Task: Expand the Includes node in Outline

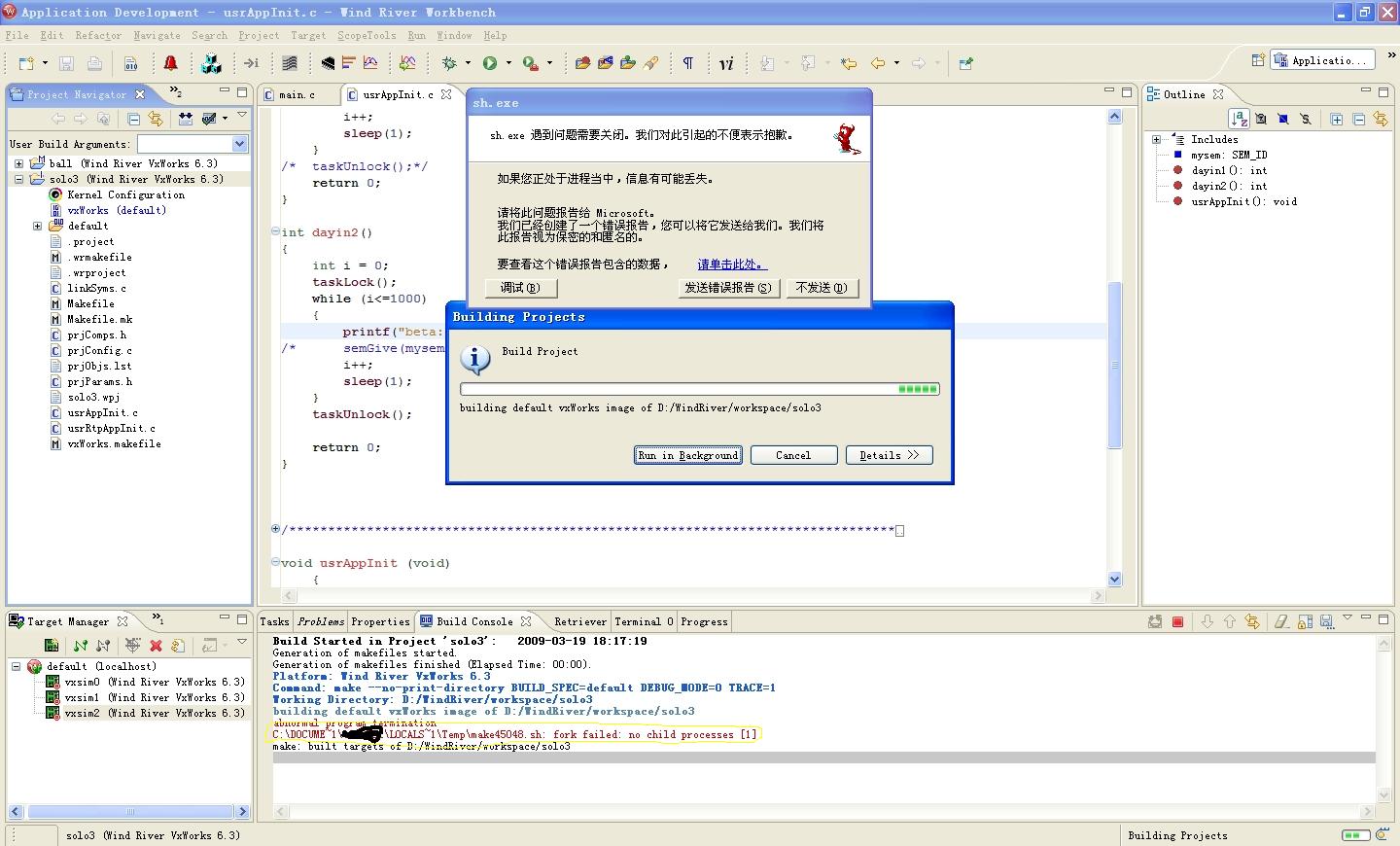Action: (x=1157, y=139)
